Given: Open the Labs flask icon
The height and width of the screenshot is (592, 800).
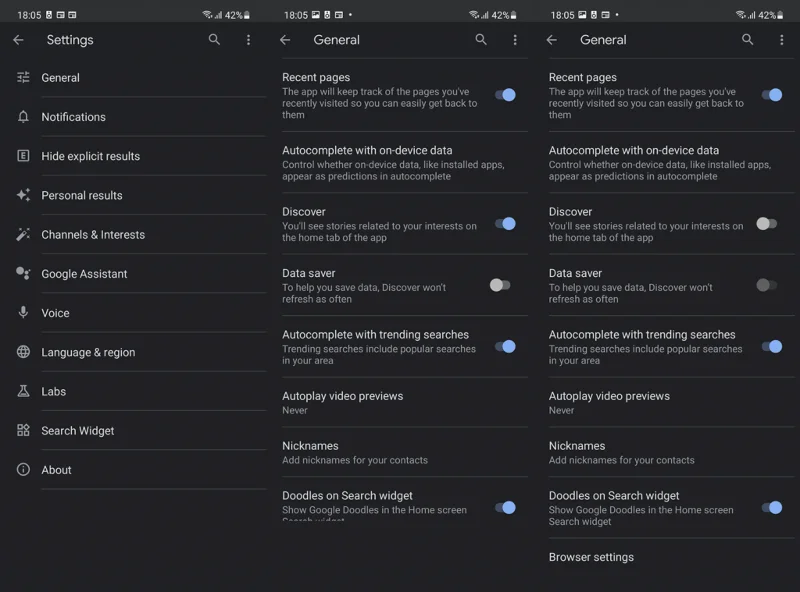Looking at the screenshot, I should point(23,391).
